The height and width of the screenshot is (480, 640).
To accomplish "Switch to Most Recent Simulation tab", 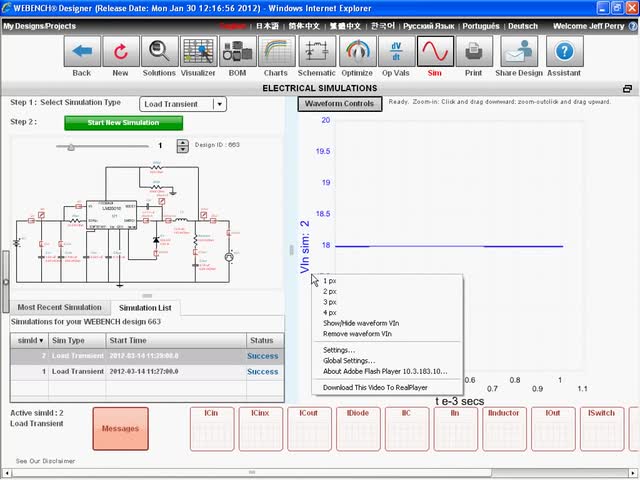I will pyautogui.click(x=60, y=307).
